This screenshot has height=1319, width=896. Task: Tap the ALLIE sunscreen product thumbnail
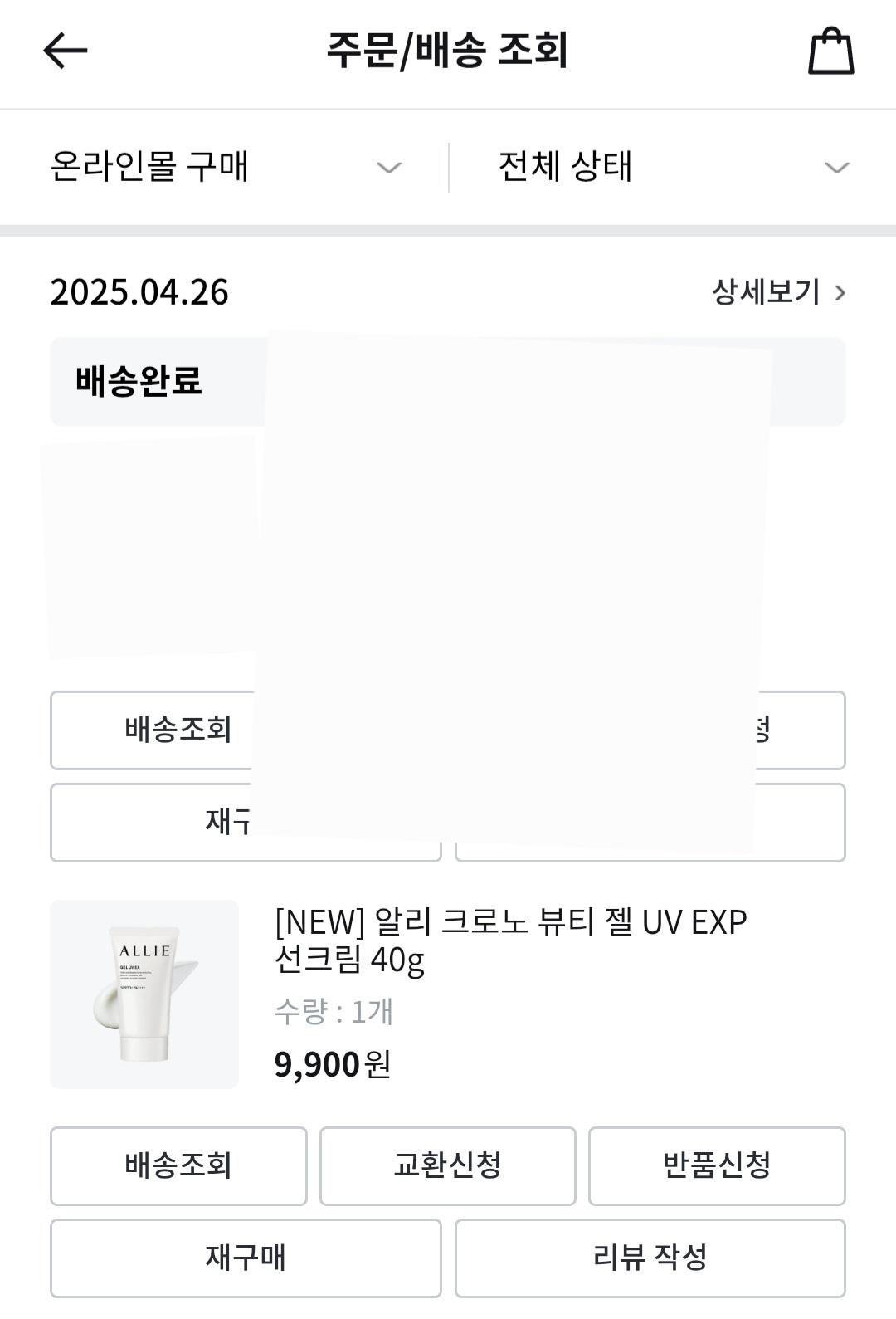coord(144,994)
